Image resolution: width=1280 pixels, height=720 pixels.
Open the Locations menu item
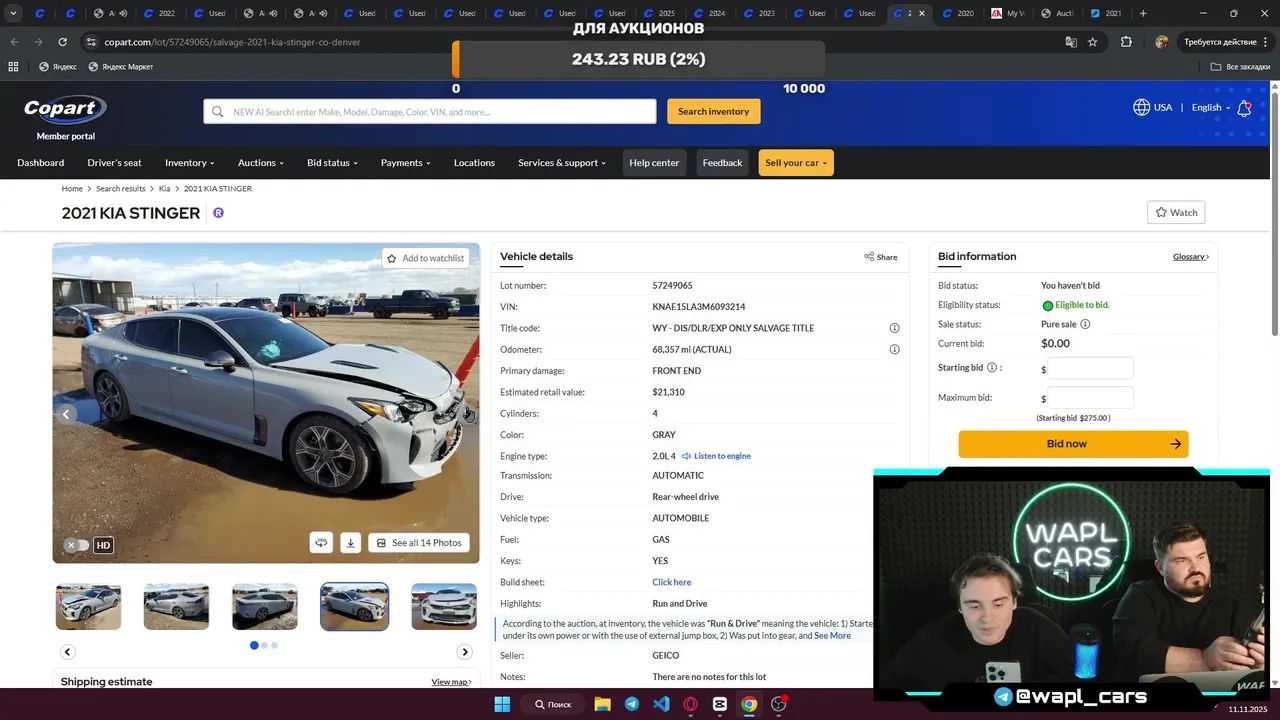click(474, 162)
